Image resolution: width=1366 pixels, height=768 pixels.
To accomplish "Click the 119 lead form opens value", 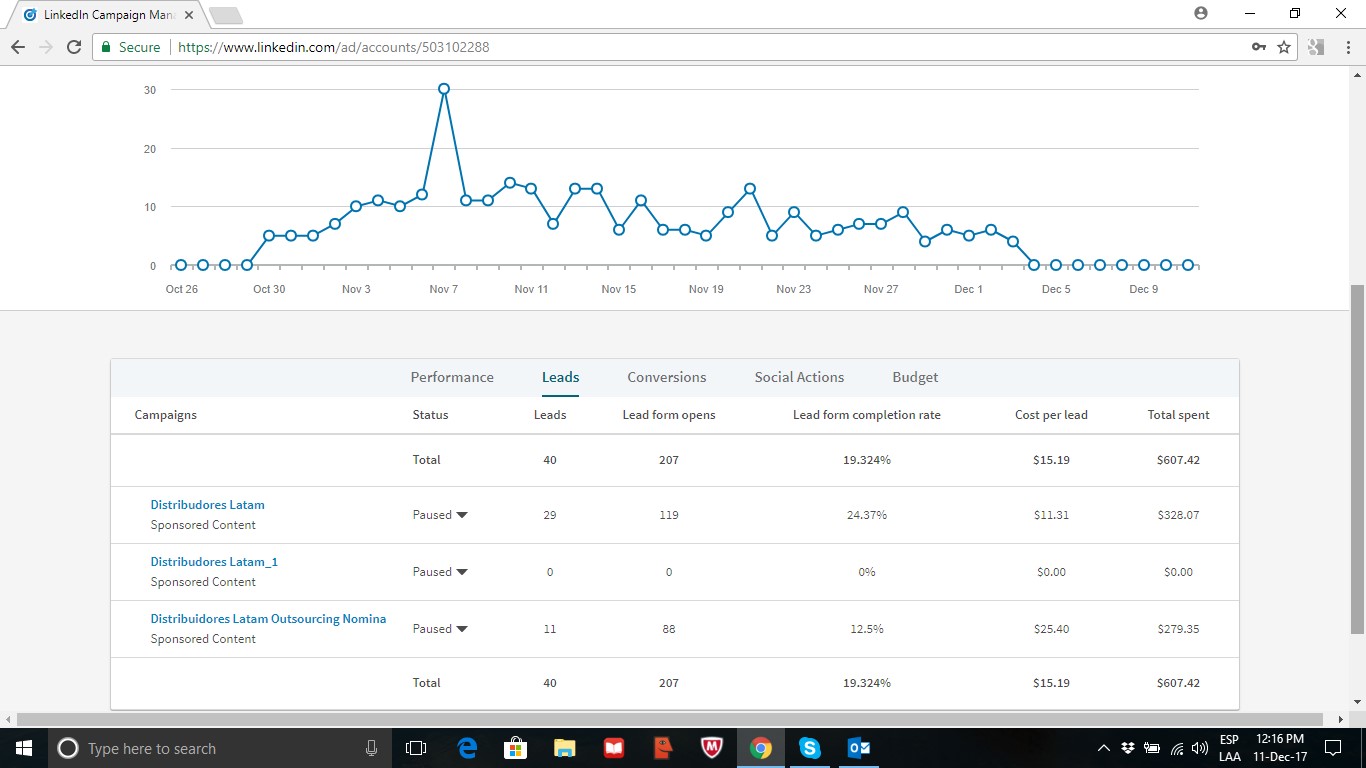I will [669, 515].
